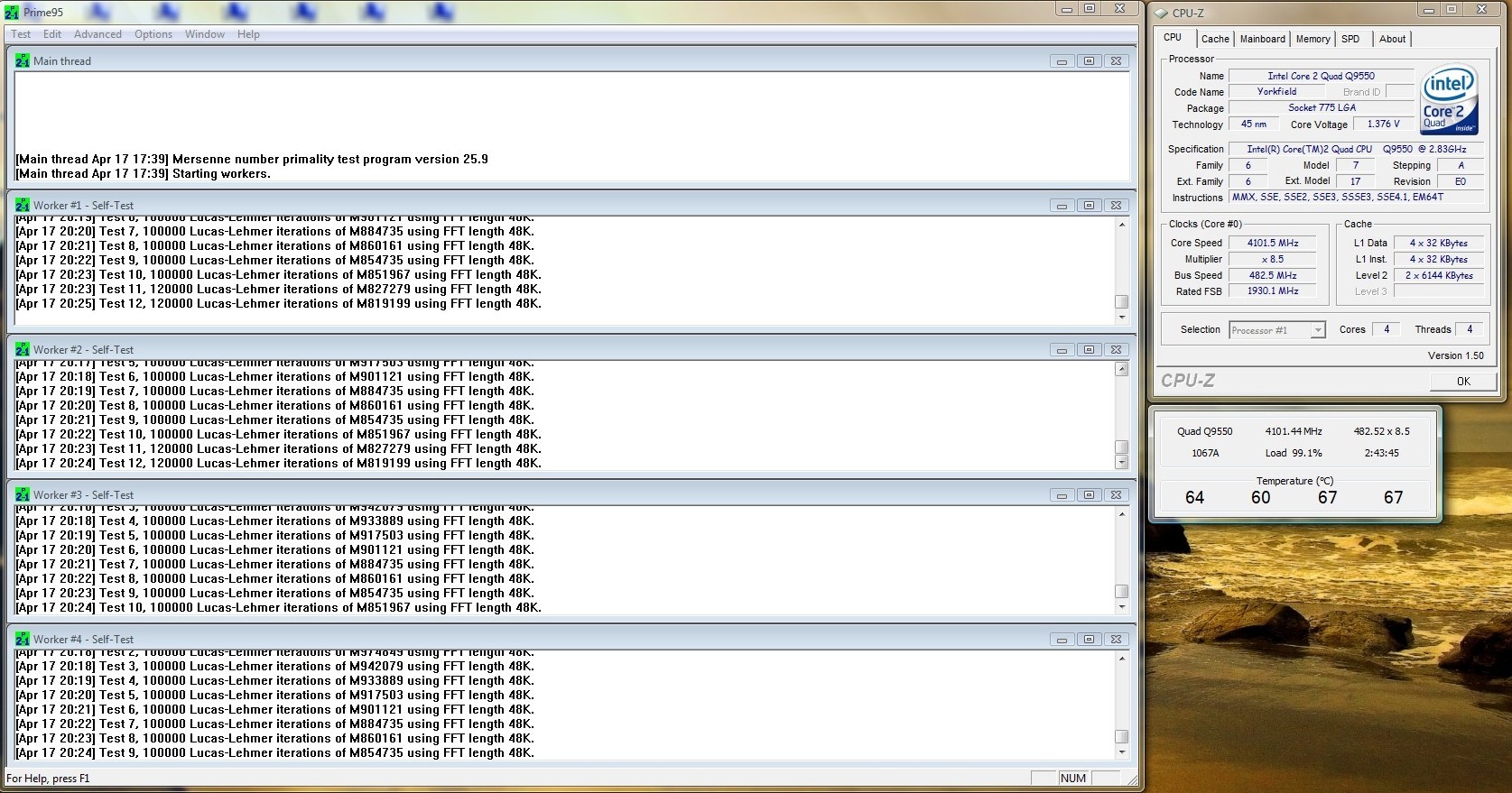Click the Code Name value Yorkfield
The image size is (1512, 793).
1276,91
